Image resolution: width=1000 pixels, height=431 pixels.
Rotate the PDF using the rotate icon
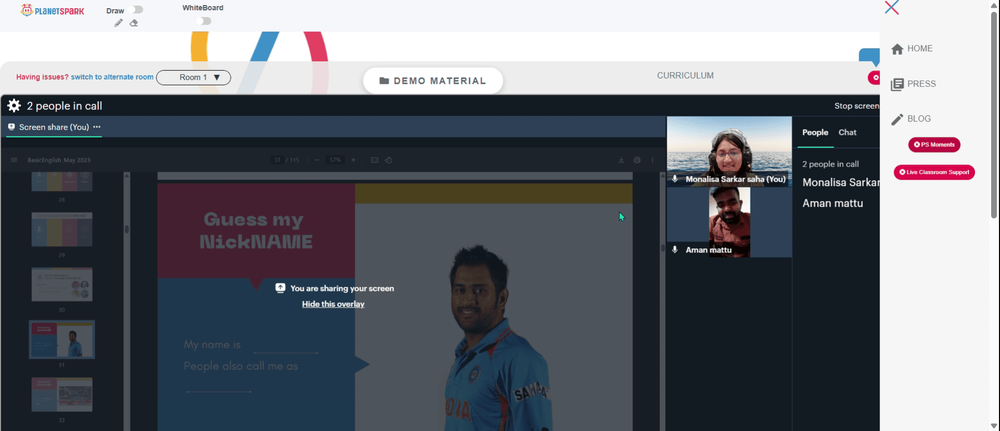coord(388,160)
